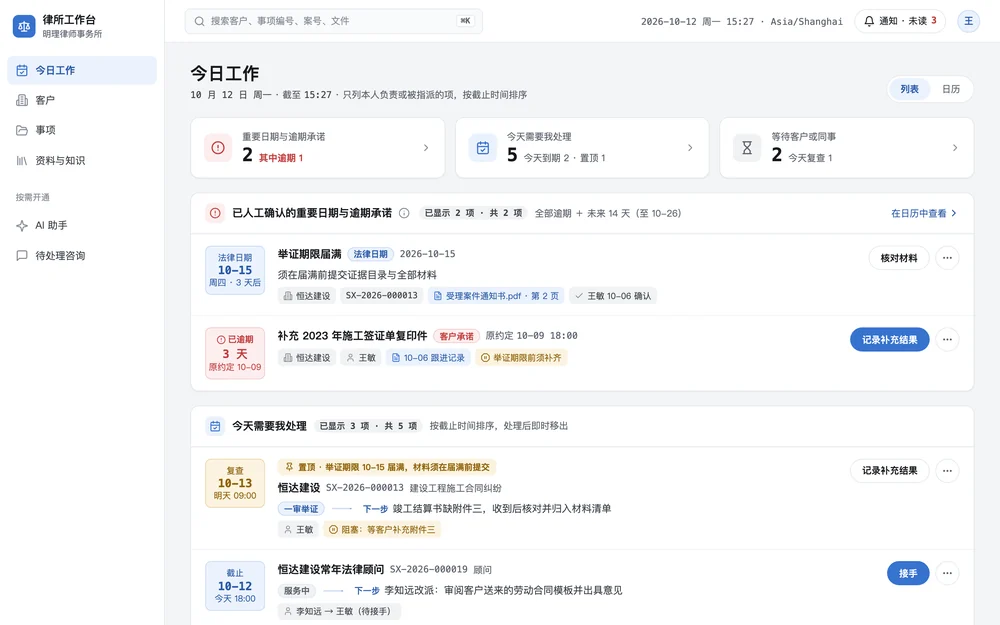Expand chevron on the 重要日期与逾期承诺 card
The height and width of the screenshot is (625, 1000).
click(426, 147)
